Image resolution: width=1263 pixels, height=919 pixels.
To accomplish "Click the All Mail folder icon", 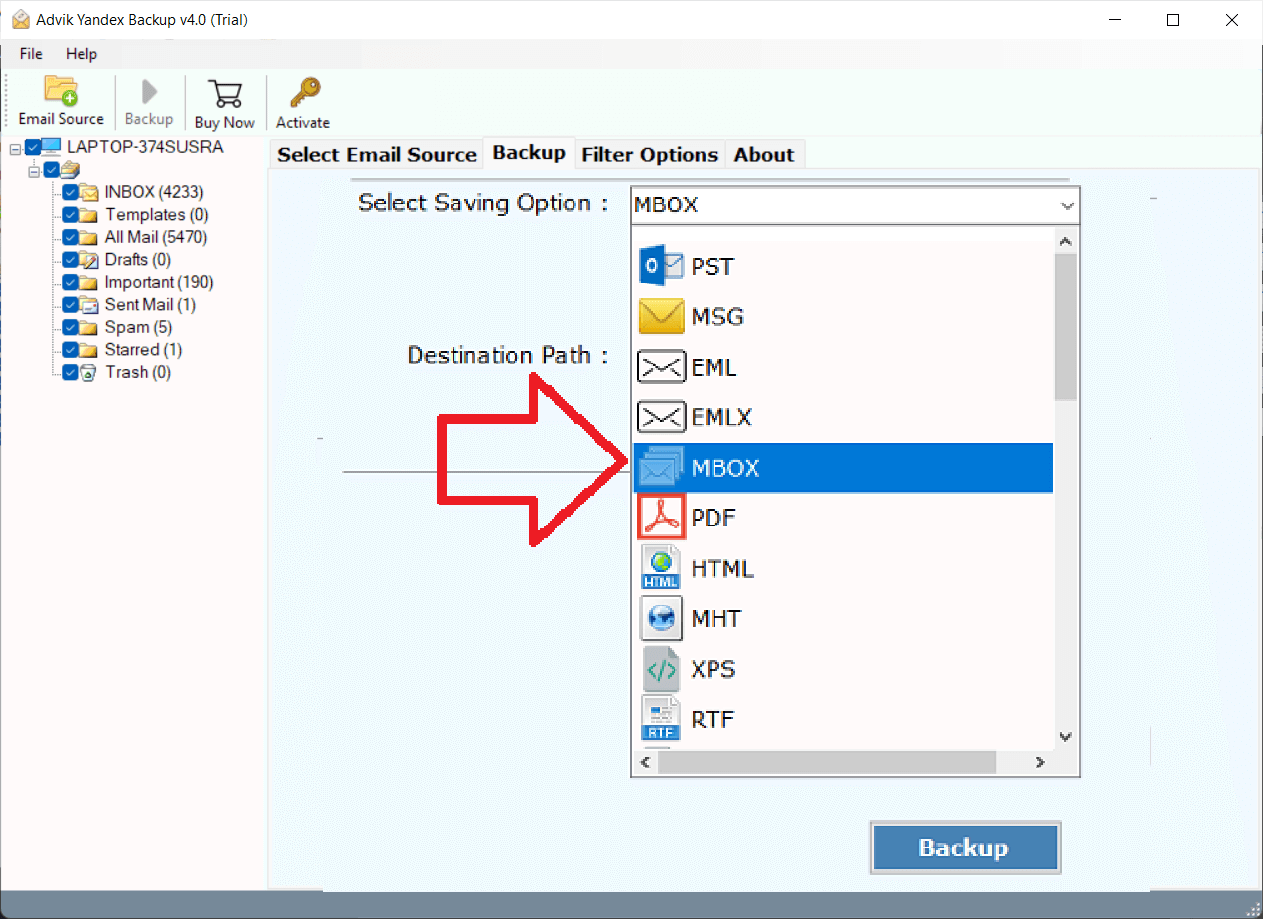I will point(89,237).
